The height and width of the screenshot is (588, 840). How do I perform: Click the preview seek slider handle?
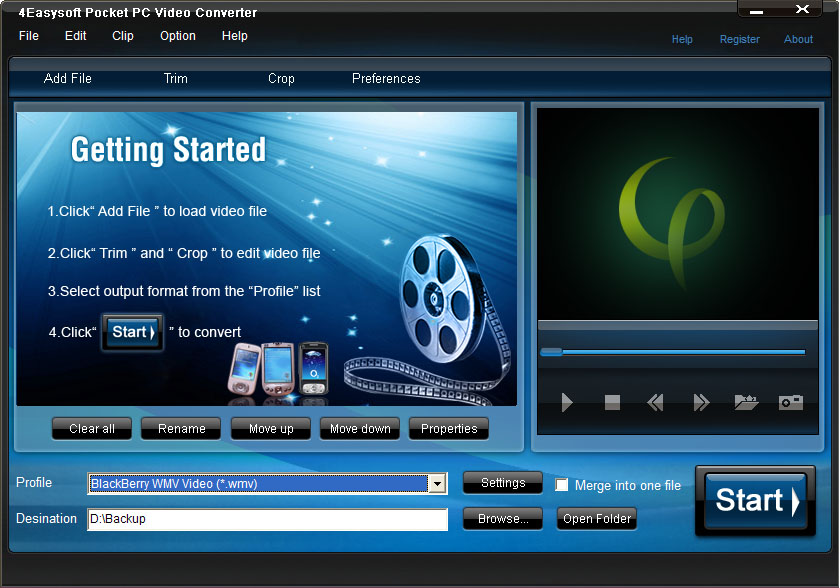(551, 352)
